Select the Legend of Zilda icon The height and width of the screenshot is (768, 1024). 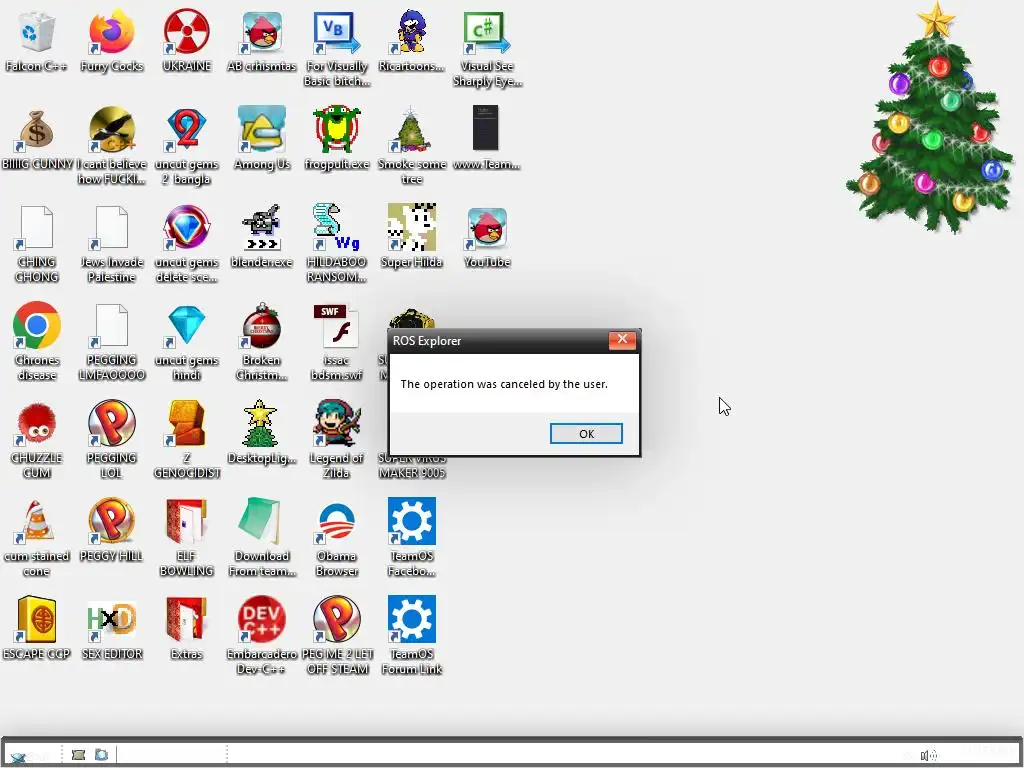[336, 423]
